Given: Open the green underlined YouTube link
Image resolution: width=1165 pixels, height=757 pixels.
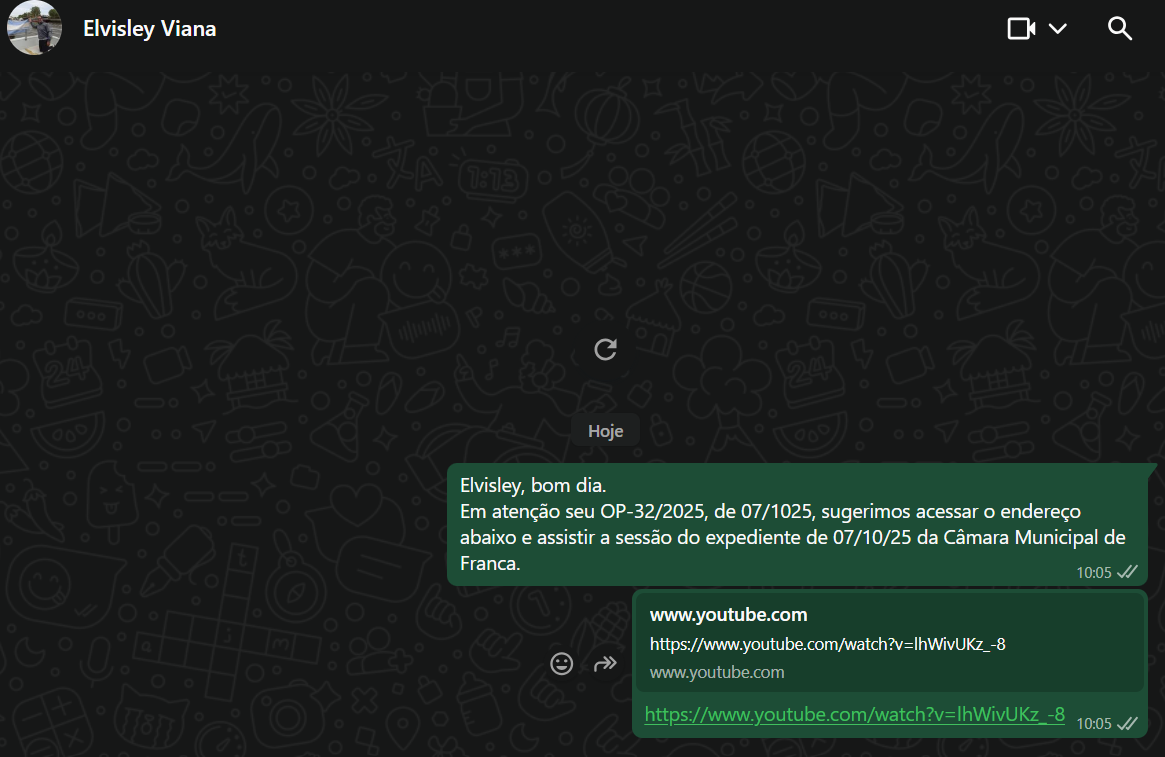Looking at the screenshot, I should coord(854,714).
